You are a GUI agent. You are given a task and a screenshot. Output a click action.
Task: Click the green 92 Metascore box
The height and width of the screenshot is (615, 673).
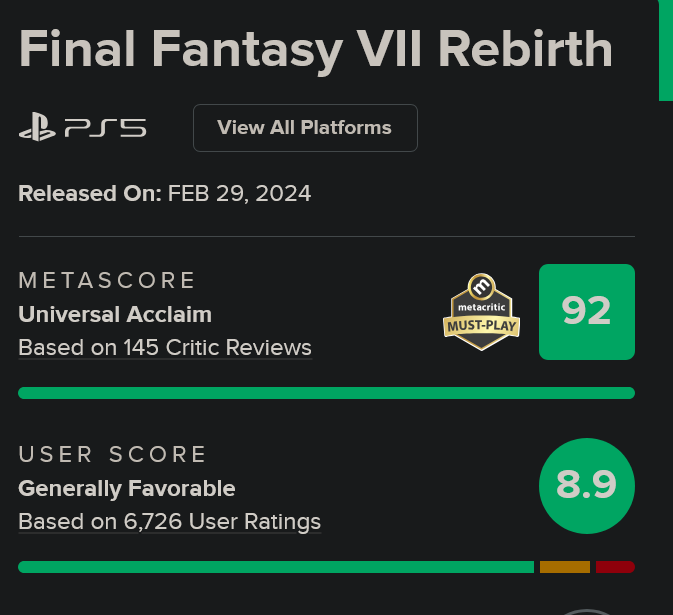point(587,312)
